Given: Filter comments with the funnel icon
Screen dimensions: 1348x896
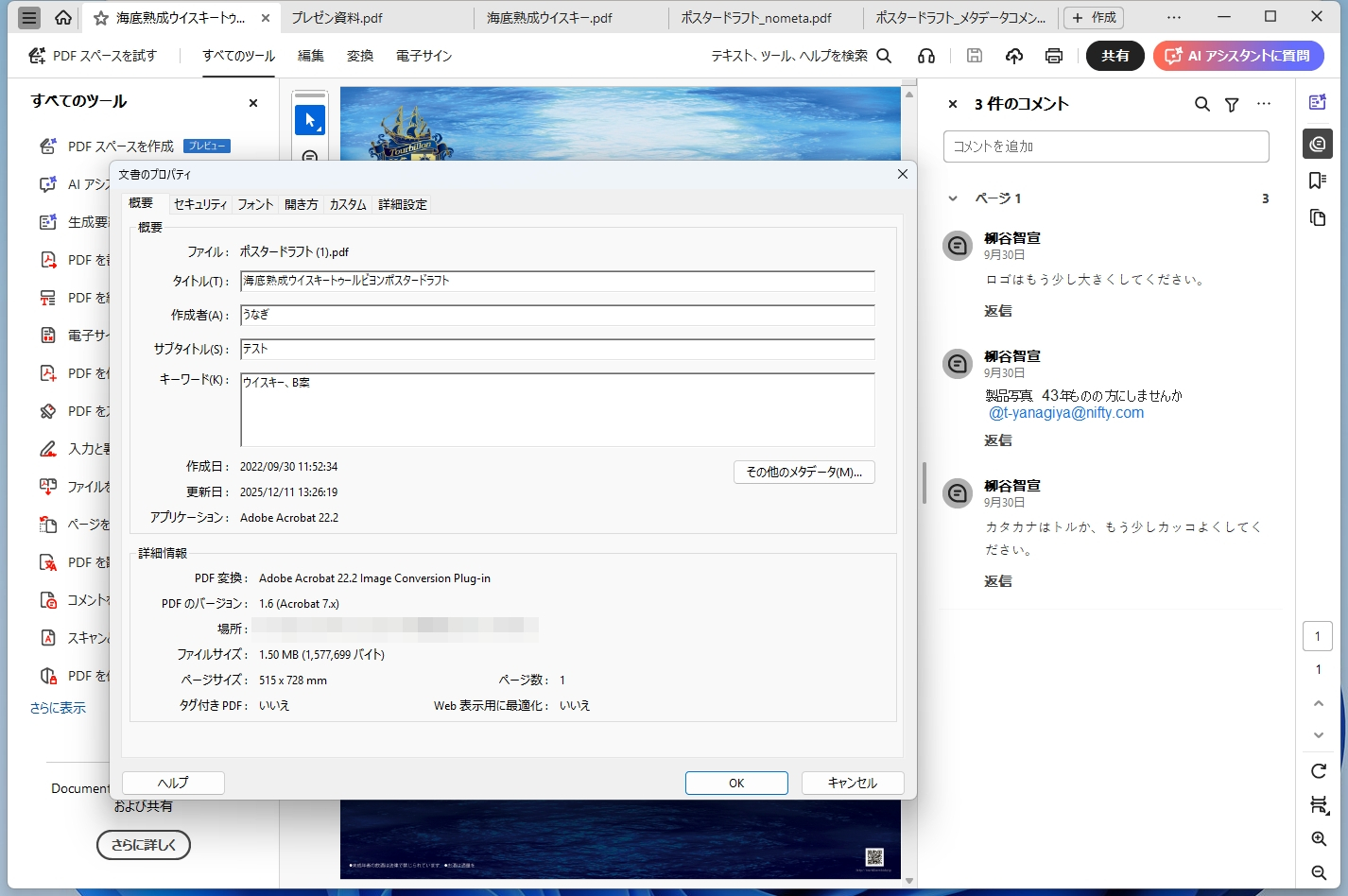Looking at the screenshot, I should (x=1231, y=104).
